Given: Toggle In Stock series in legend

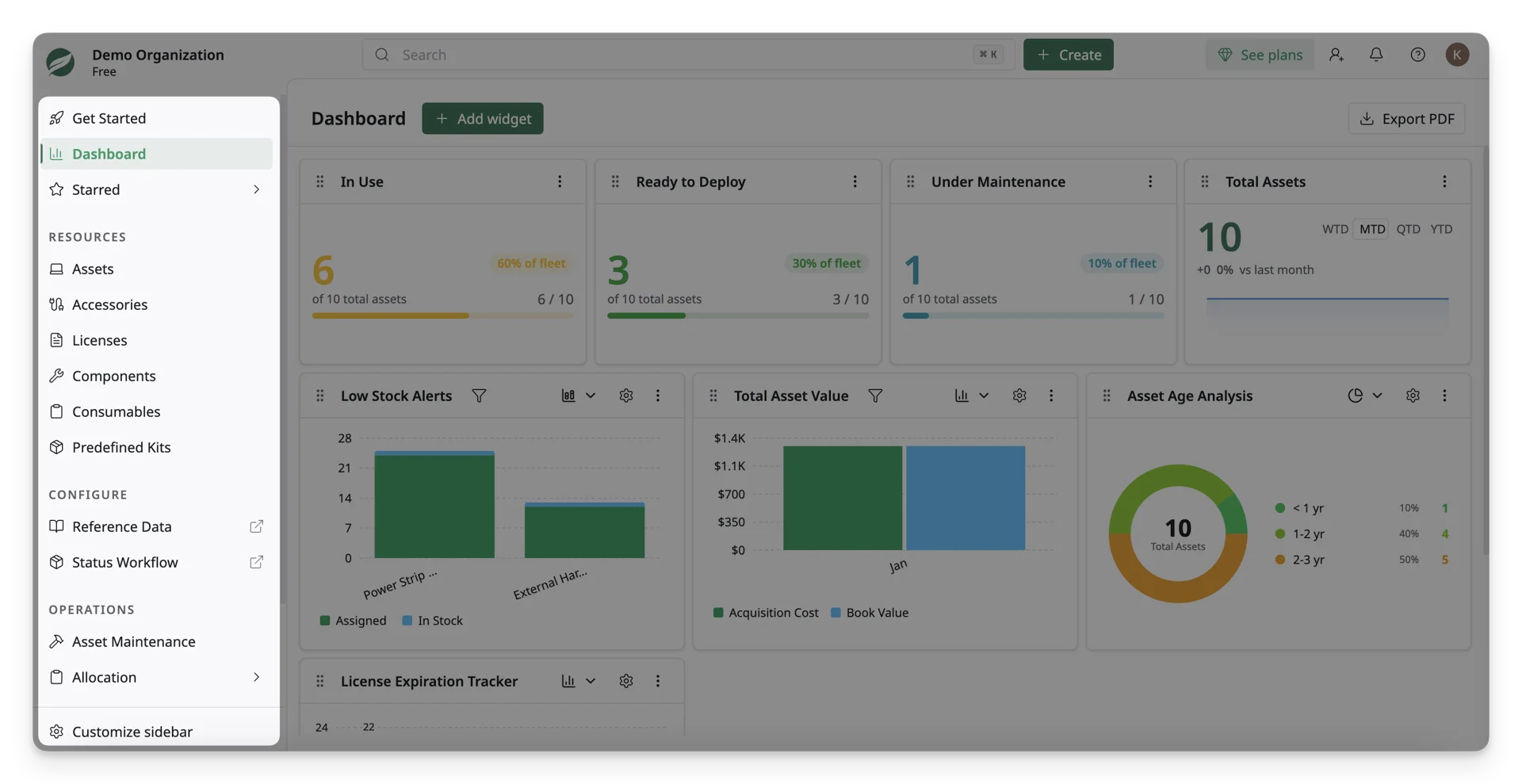Looking at the screenshot, I should point(432,621).
